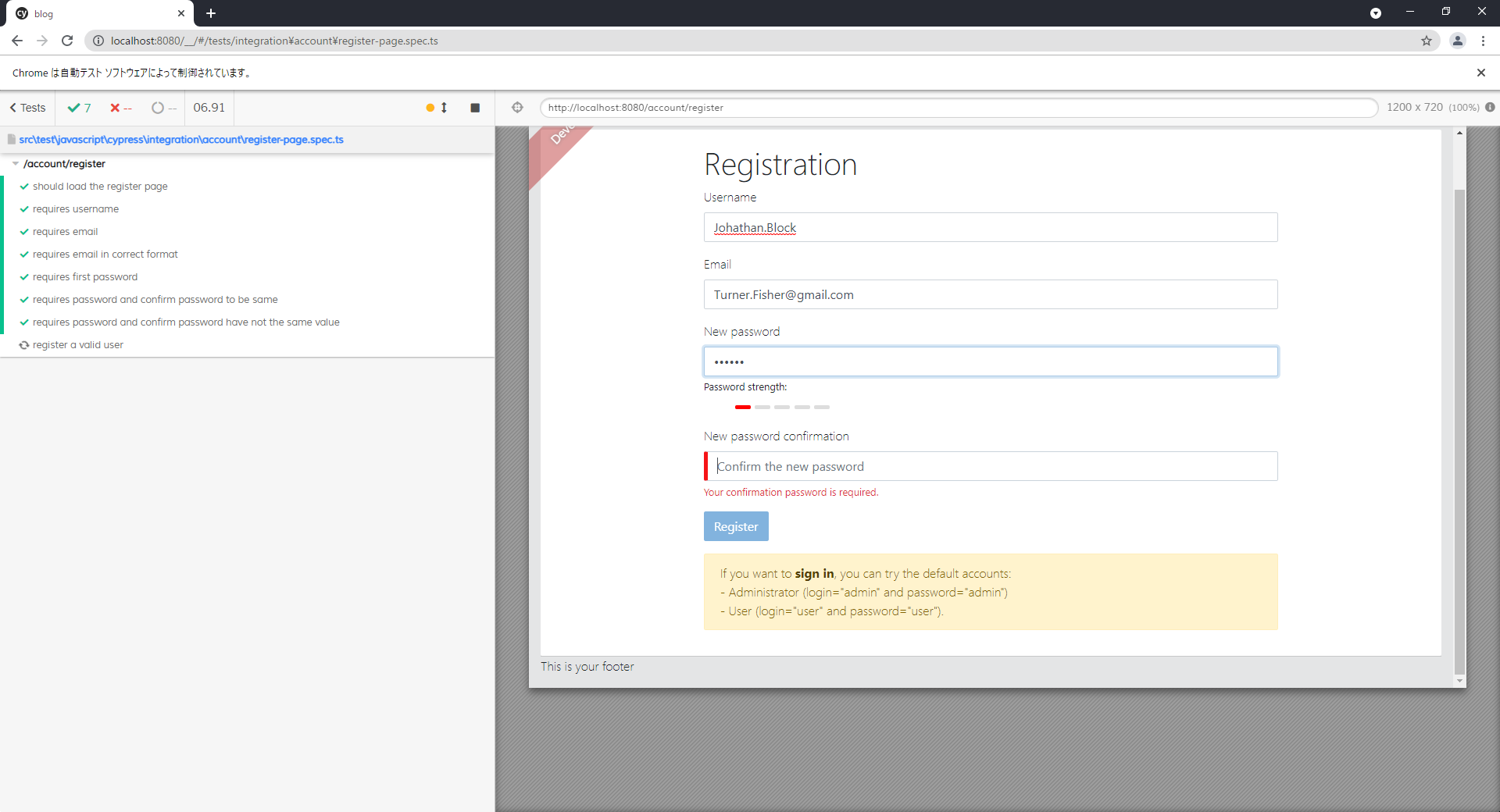Click the viewport info icon
Image resolution: width=1500 pixels, height=812 pixels.
(1490, 107)
